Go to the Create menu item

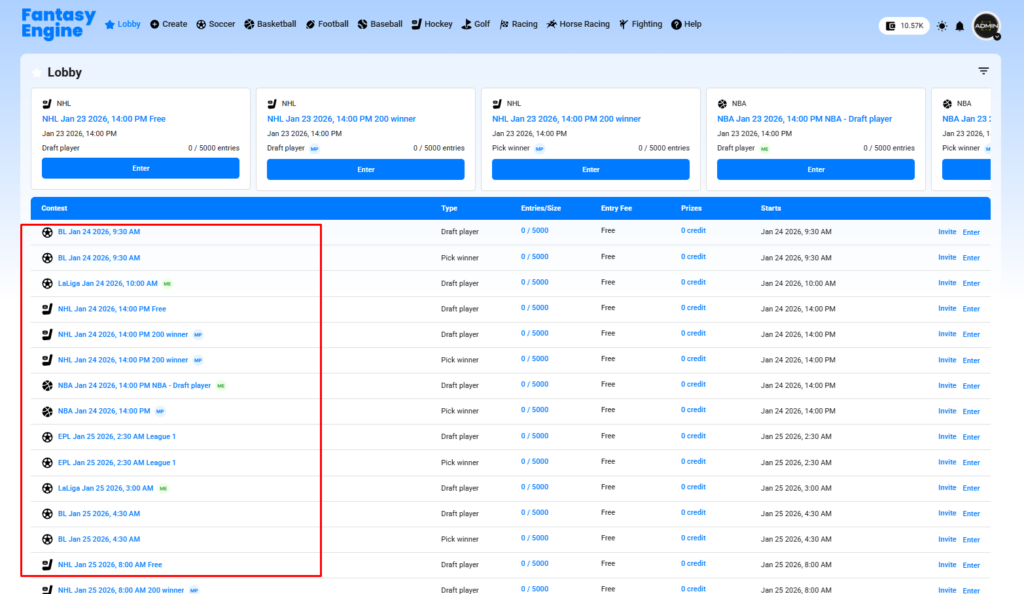(168, 24)
